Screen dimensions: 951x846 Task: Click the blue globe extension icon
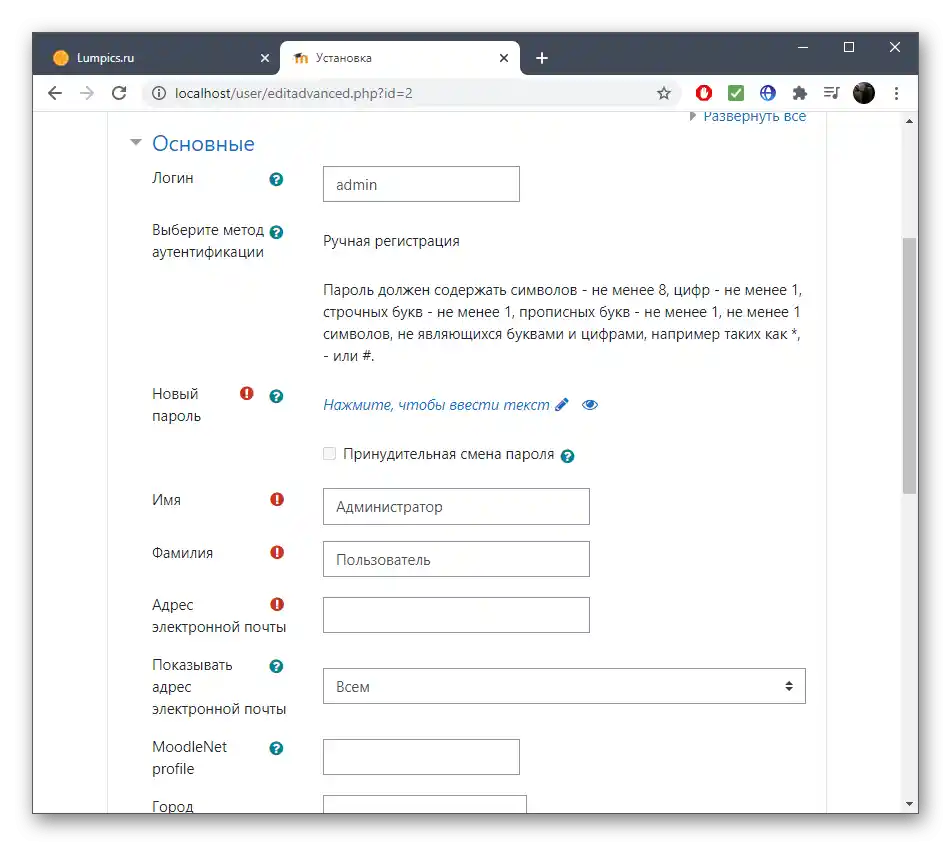click(x=768, y=93)
